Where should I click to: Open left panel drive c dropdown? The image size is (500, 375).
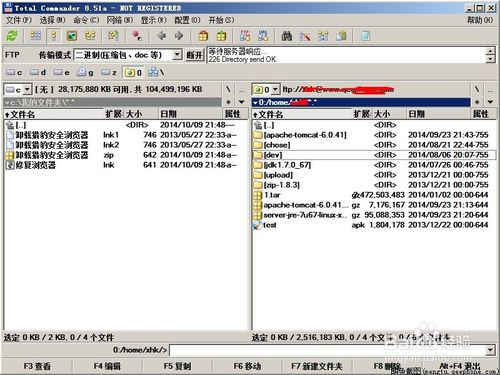(27, 89)
